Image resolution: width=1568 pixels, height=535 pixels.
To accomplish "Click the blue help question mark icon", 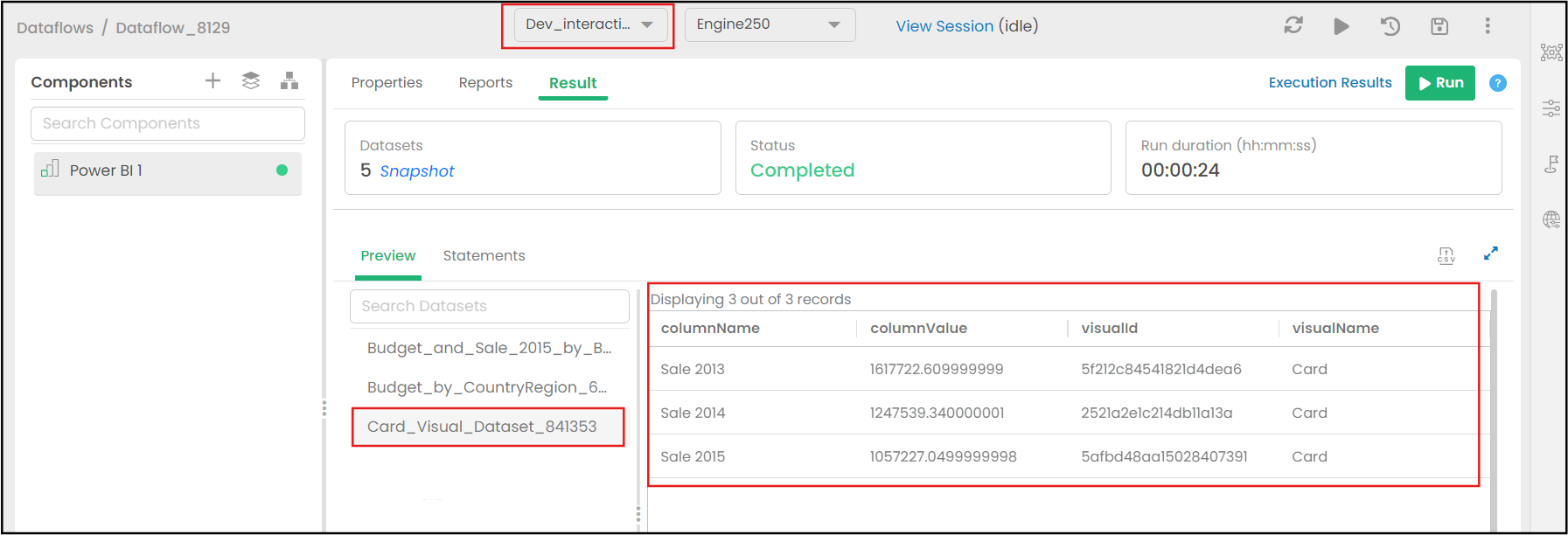I will coord(1497,83).
